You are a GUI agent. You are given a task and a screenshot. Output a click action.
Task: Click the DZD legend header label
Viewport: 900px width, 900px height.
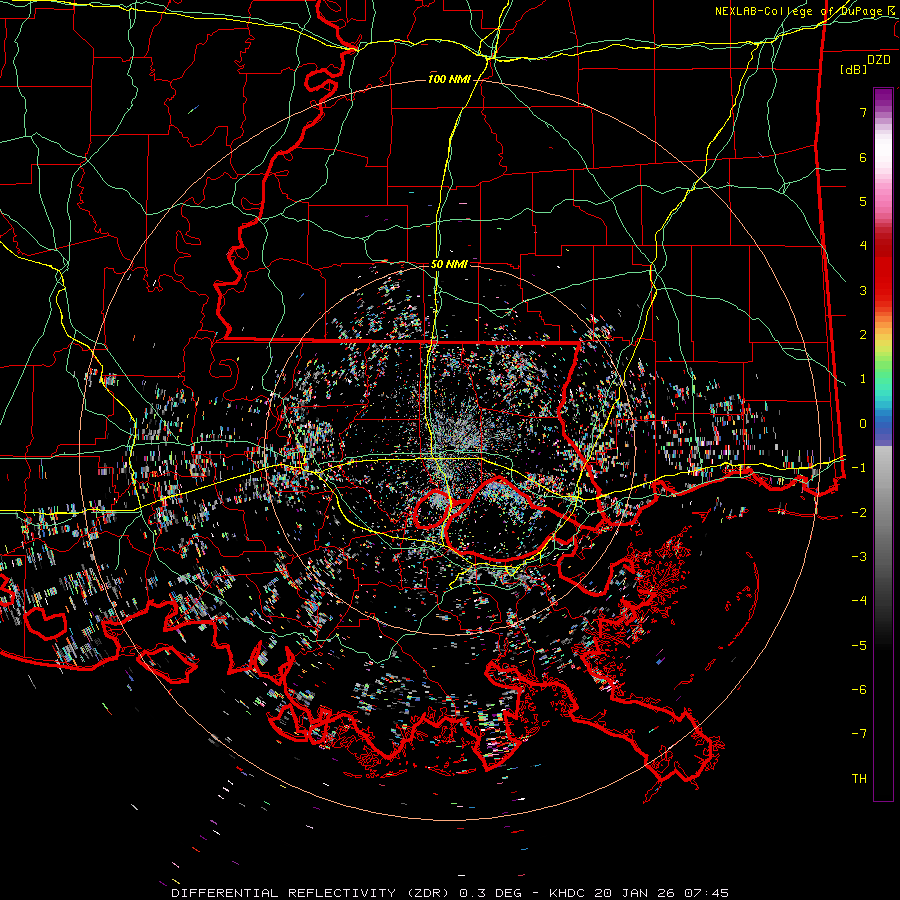(x=879, y=60)
